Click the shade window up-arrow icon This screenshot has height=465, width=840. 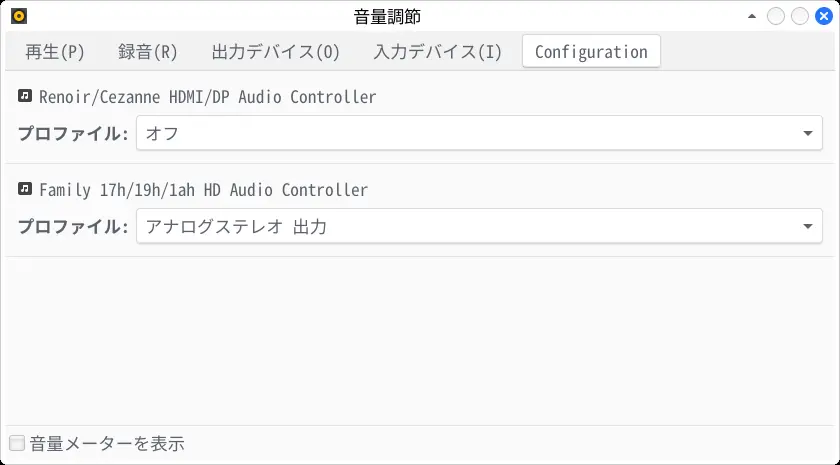pos(752,16)
